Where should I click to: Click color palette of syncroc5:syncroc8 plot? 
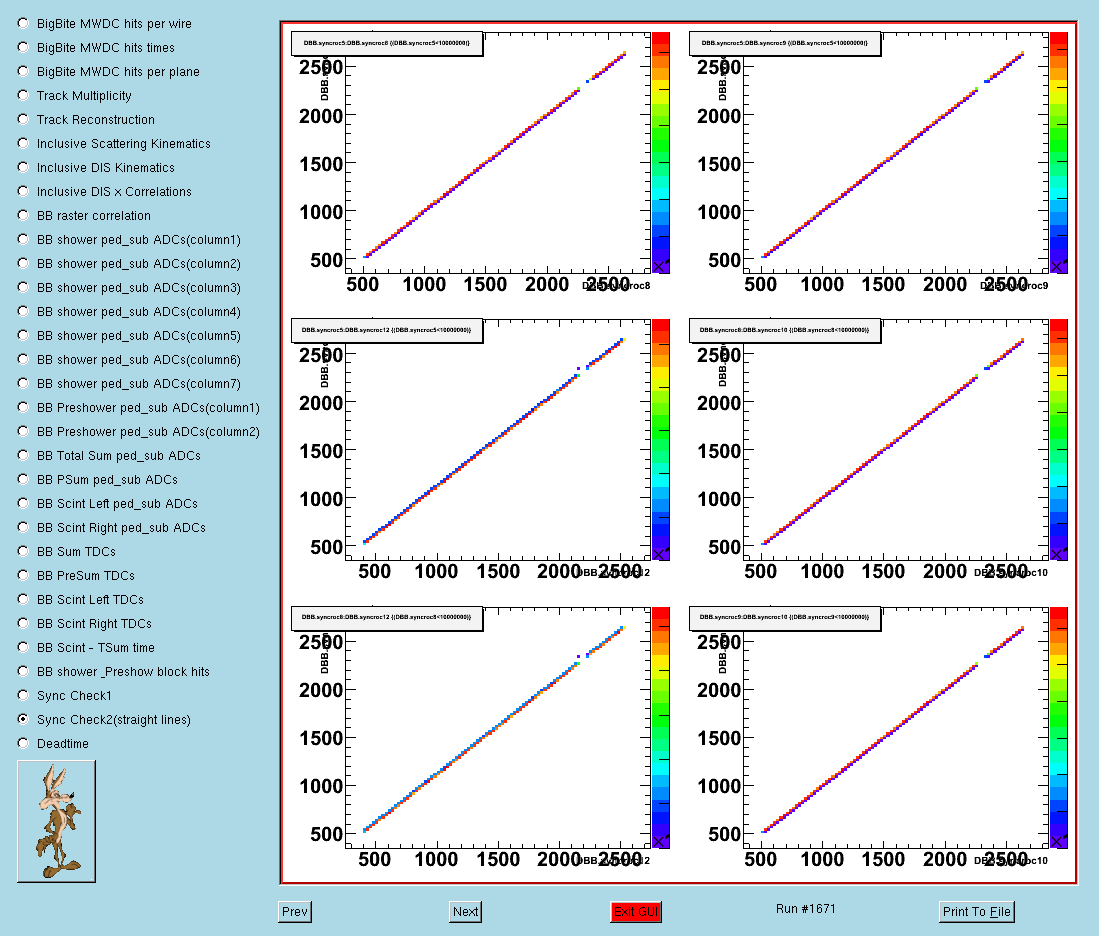point(661,153)
